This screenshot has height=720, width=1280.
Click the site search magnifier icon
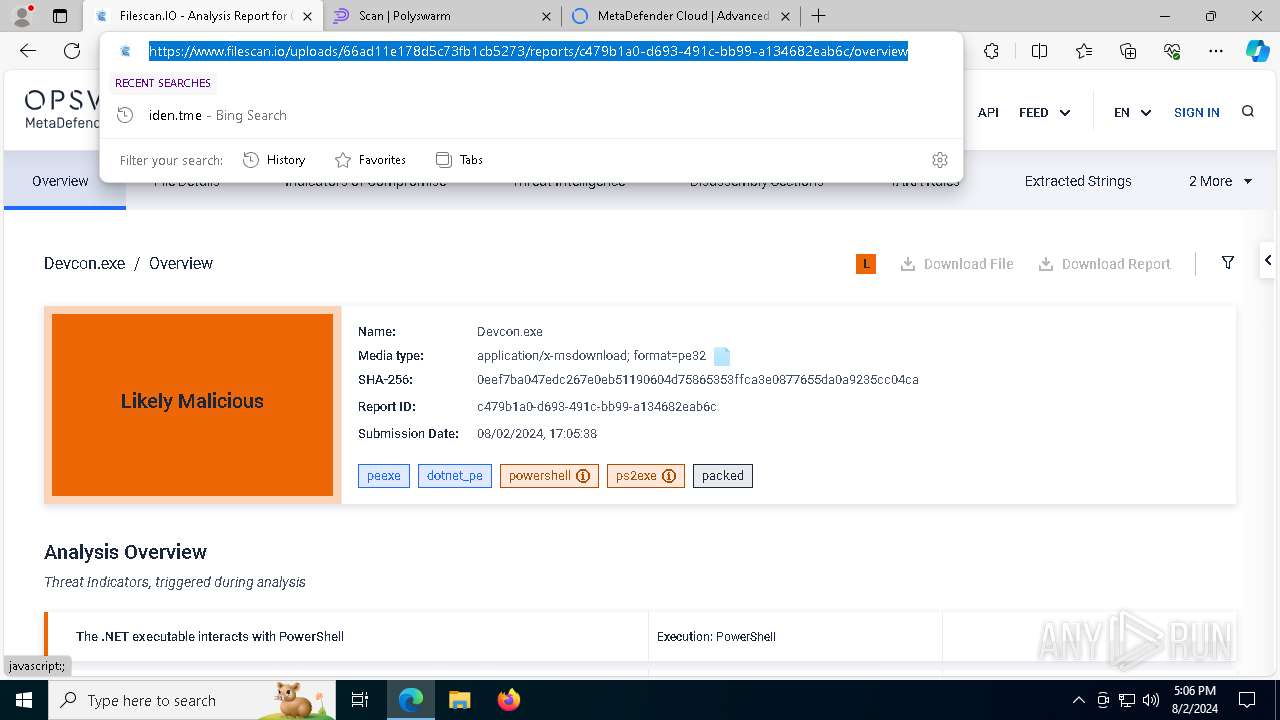1248,112
